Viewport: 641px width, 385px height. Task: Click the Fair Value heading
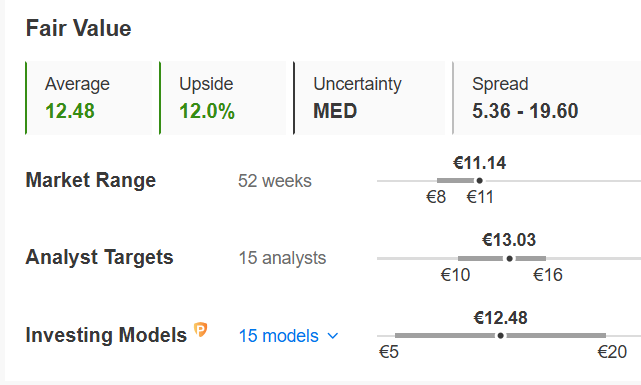(78, 28)
